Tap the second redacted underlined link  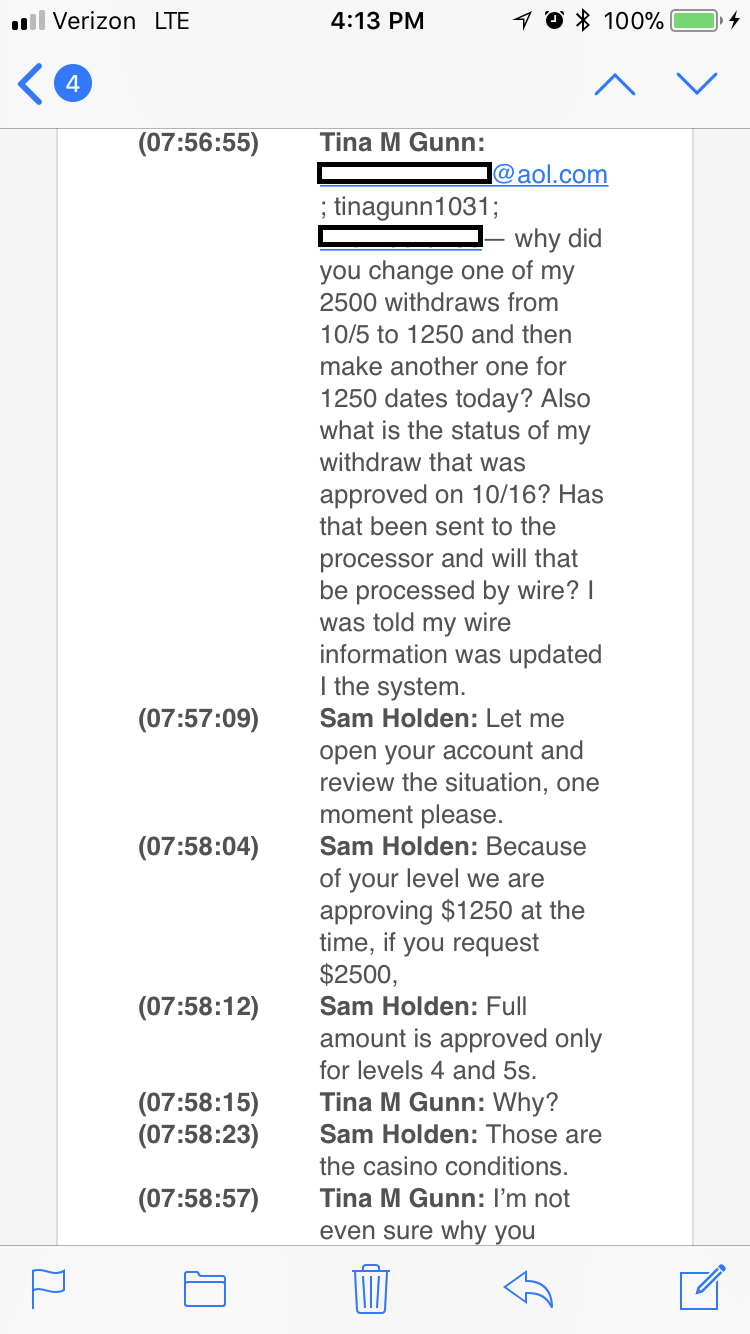click(x=400, y=238)
